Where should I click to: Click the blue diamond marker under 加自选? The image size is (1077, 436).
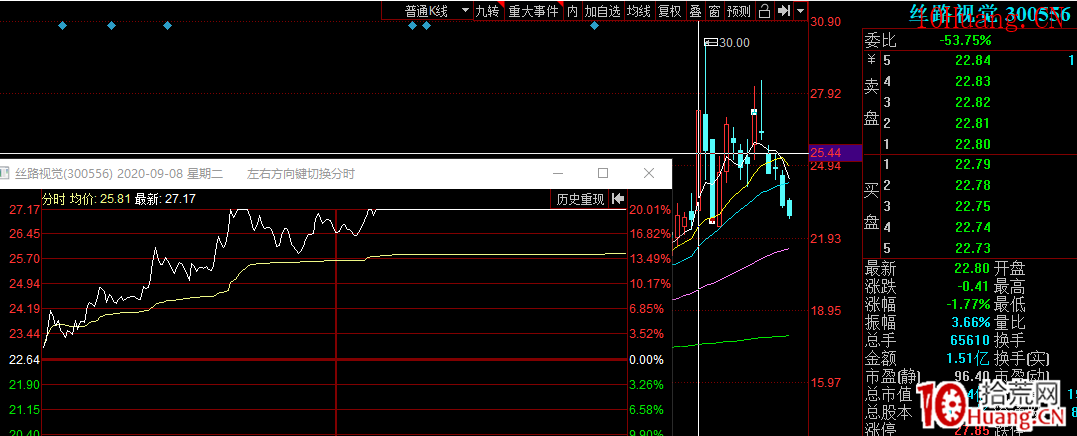click(595, 25)
